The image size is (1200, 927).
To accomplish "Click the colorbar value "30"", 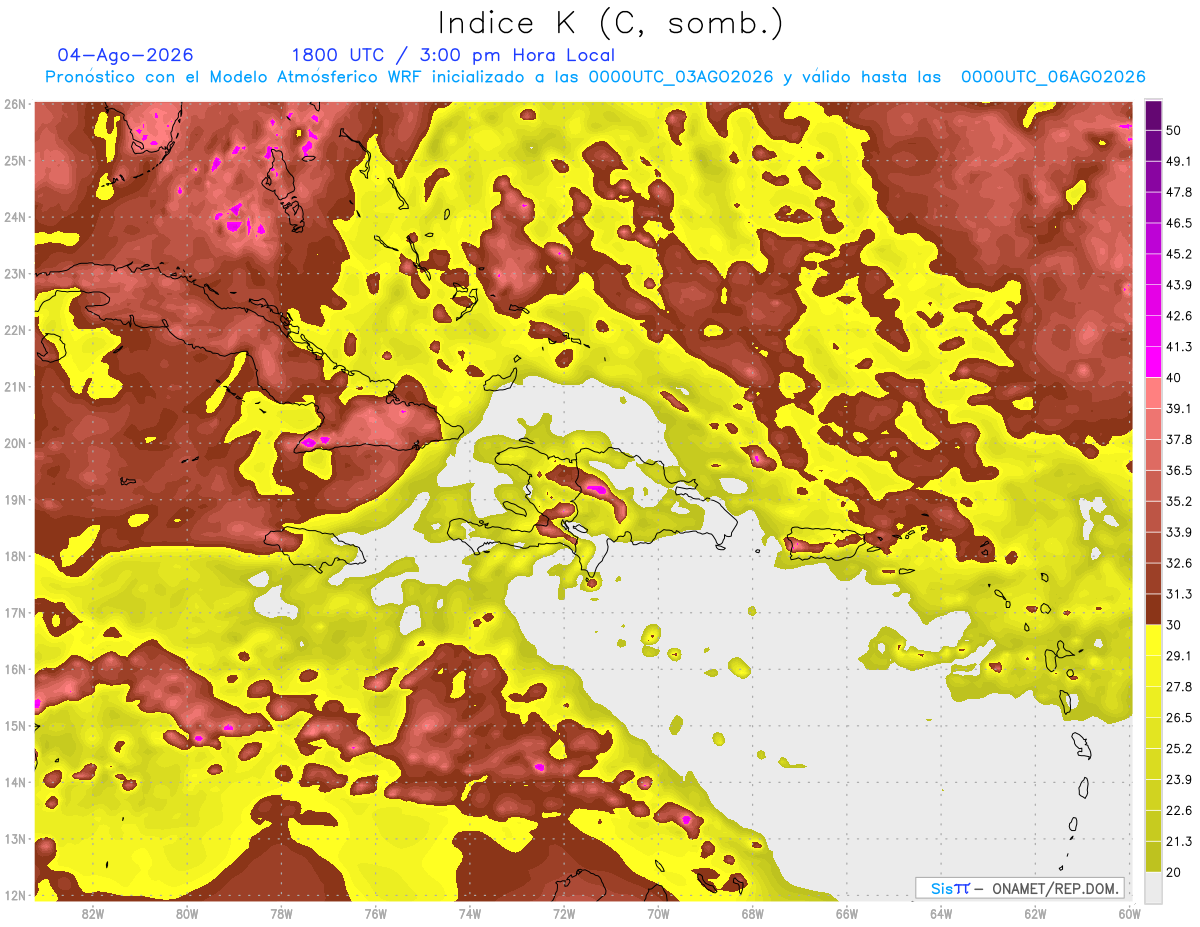I will click(1174, 625).
